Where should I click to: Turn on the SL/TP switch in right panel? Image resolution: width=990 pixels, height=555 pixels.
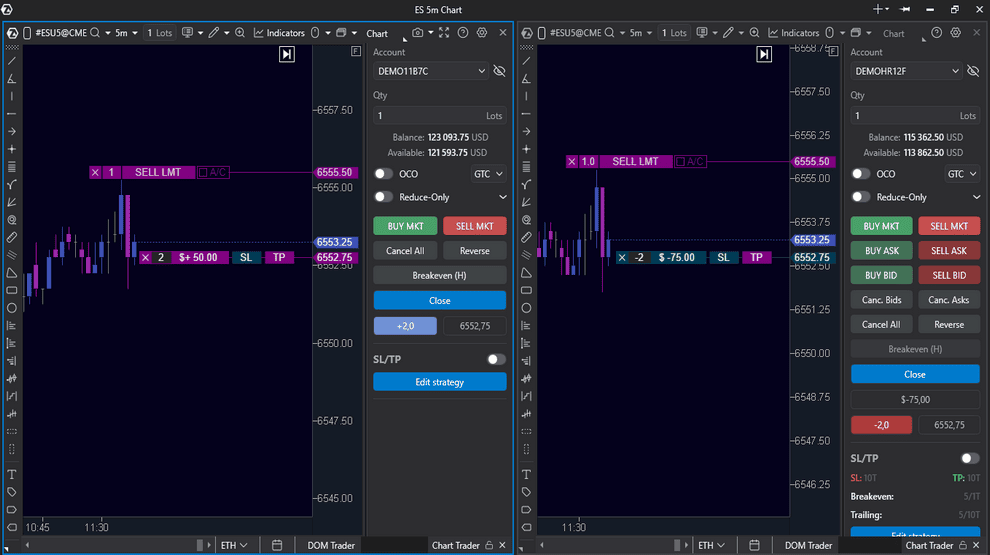coord(969,458)
